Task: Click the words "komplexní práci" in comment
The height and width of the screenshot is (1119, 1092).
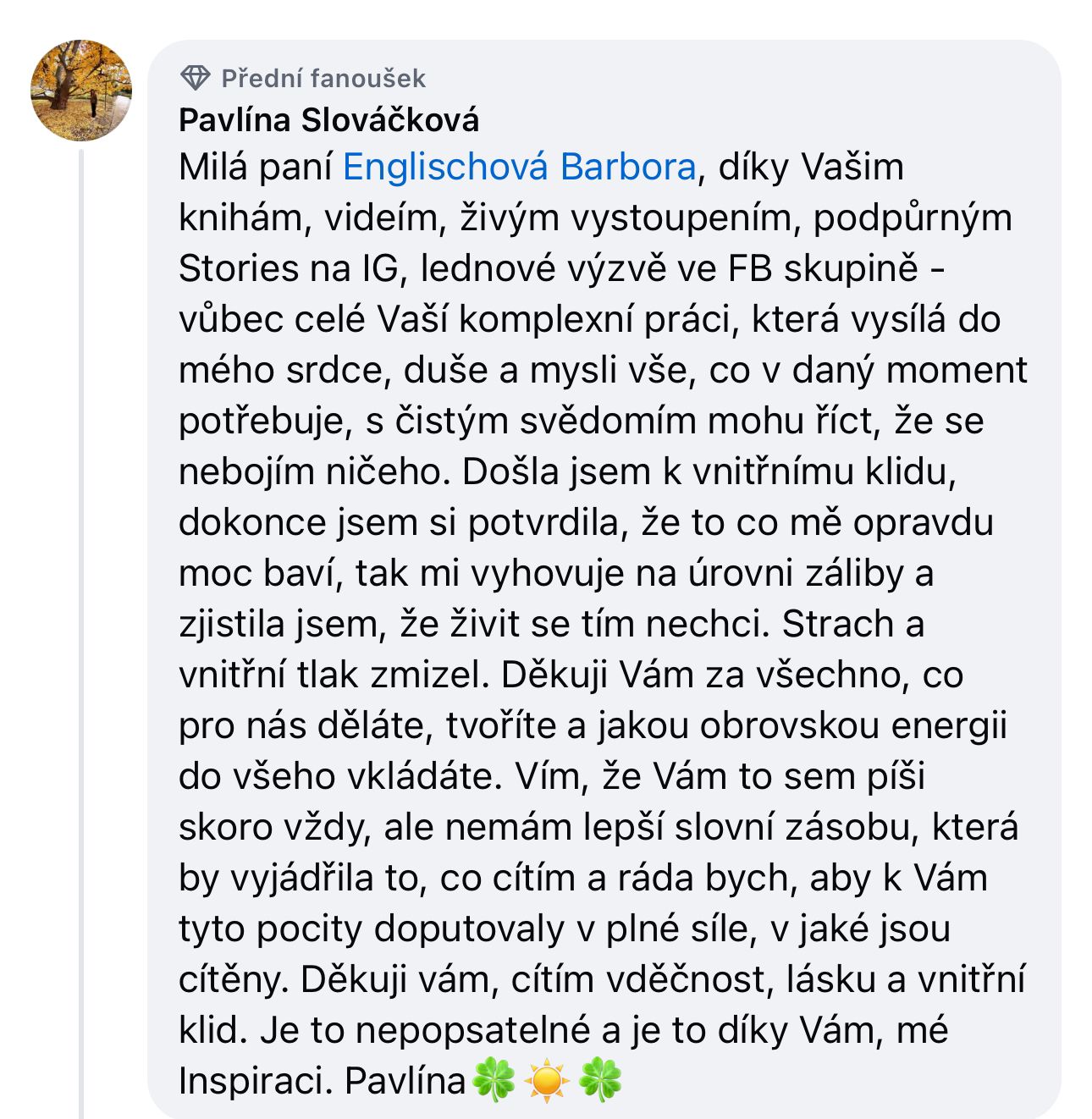Action: tap(593, 319)
